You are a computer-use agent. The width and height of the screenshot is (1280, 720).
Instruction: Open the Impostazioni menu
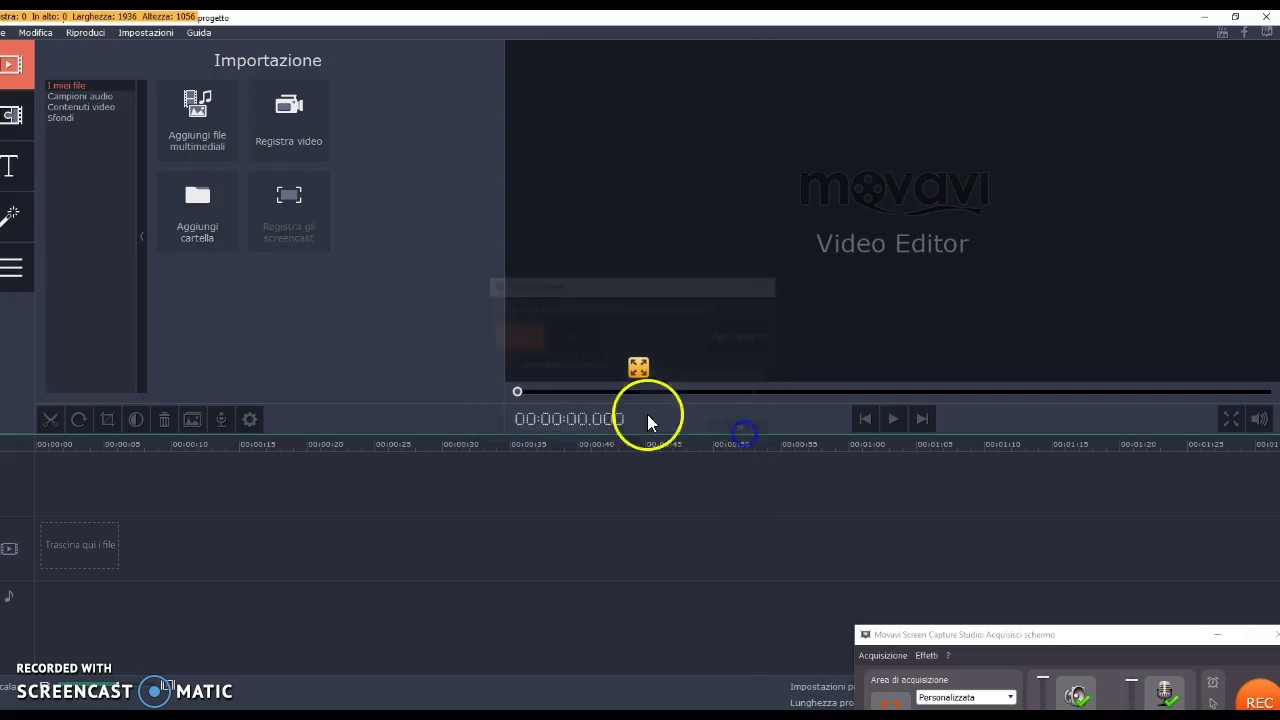click(x=146, y=33)
